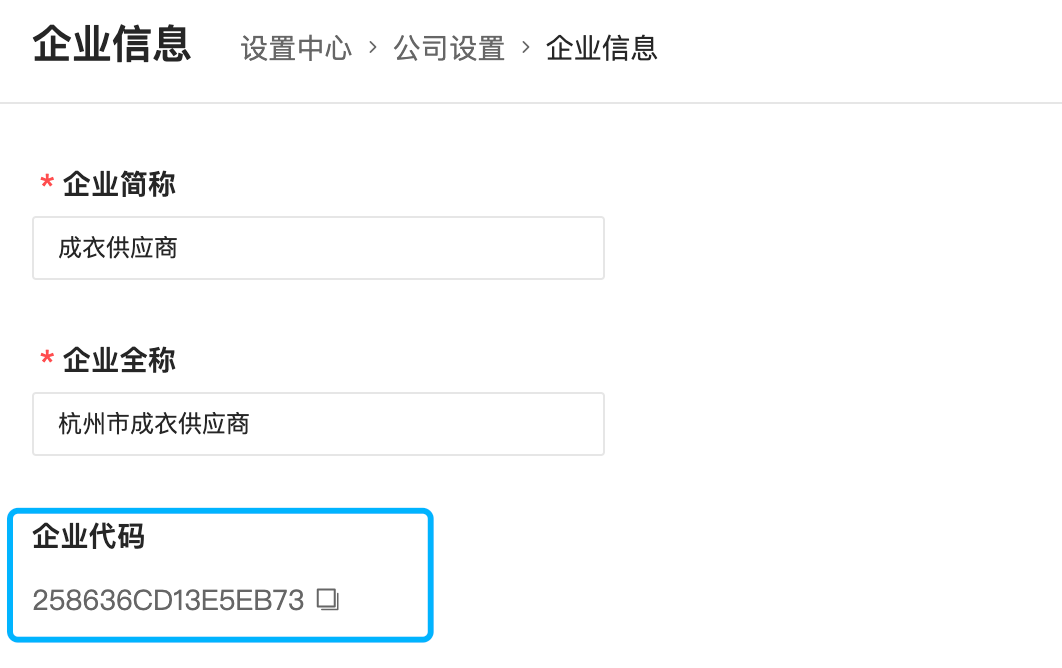Go to 设置中心 in the breadcrumb
The width and height of the screenshot is (1062, 668).
296,48
